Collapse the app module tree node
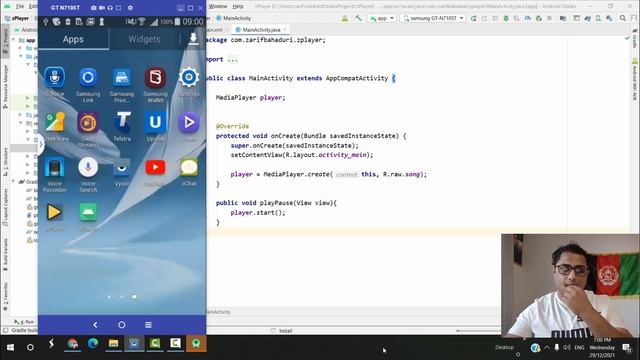The image size is (640, 360). (14, 40)
